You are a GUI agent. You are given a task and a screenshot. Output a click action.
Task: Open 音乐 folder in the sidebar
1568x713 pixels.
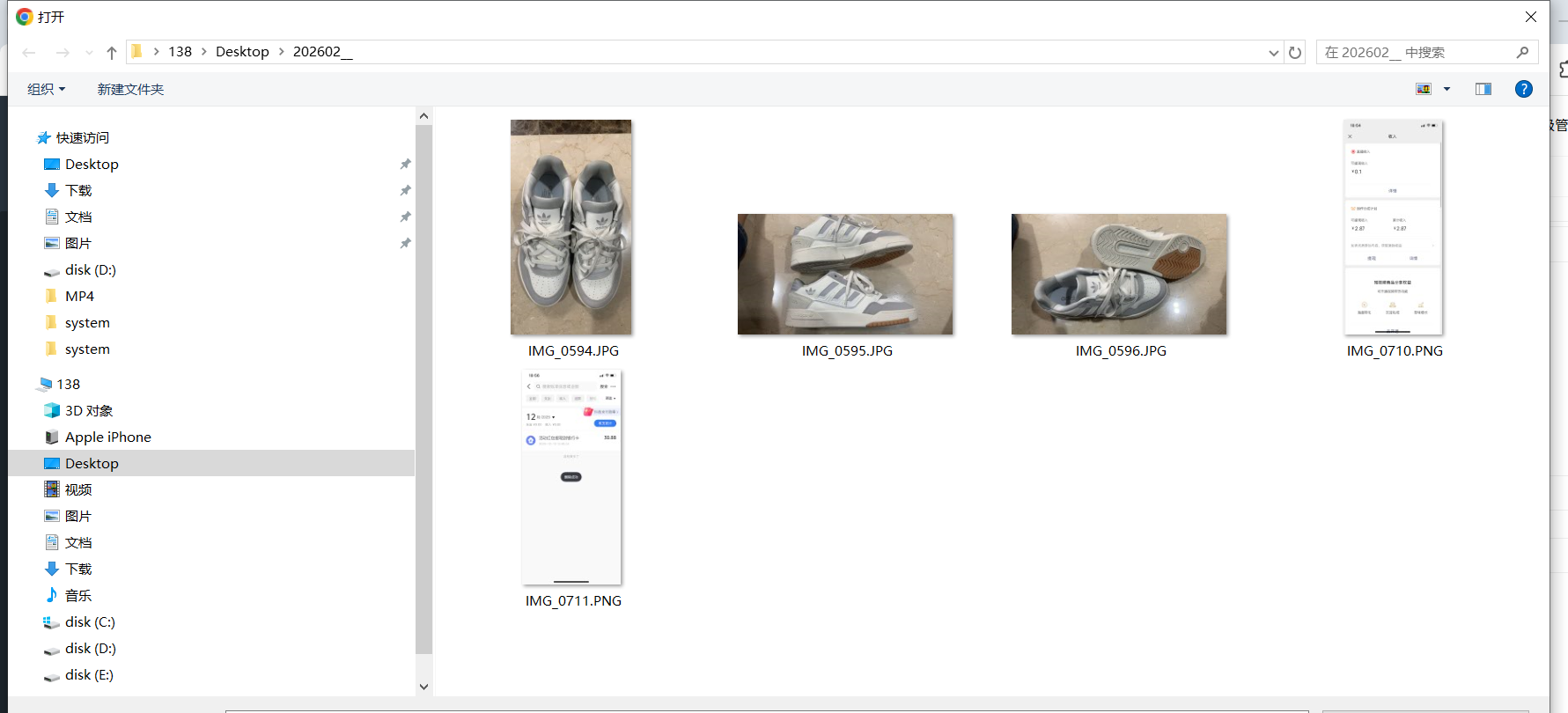(x=68, y=596)
